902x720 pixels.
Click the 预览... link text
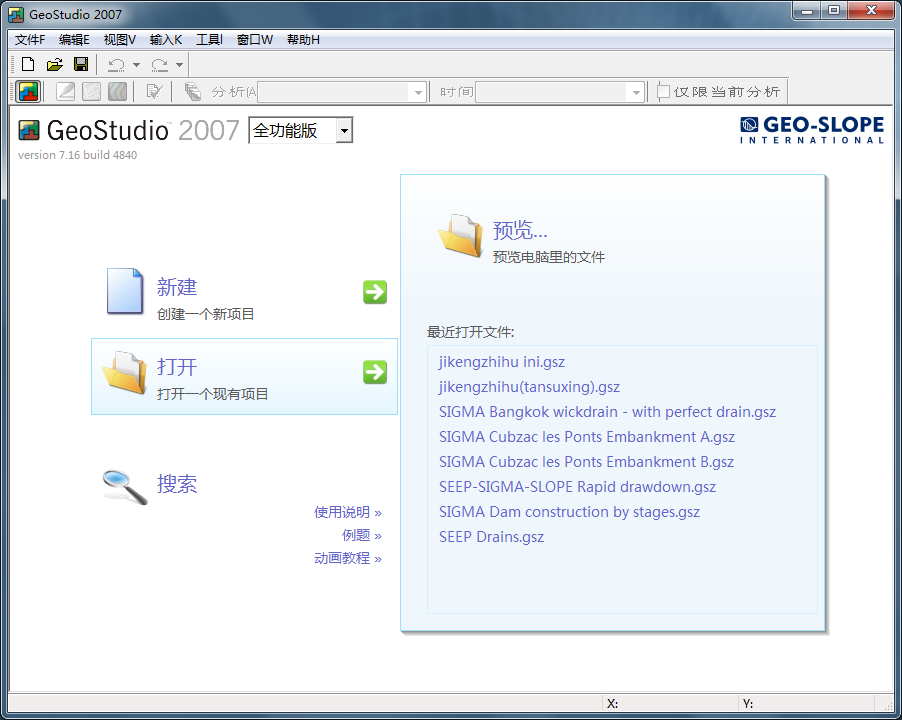click(x=520, y=230)
